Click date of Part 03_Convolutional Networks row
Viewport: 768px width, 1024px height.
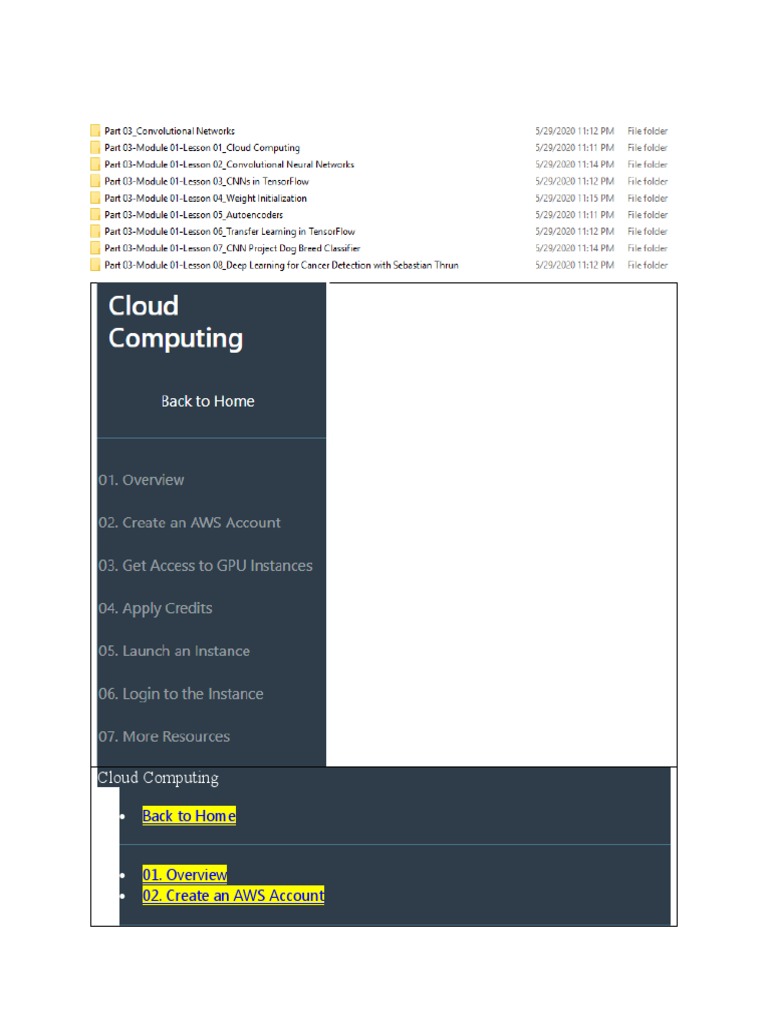pyautogui.click(x=575, y=131)
